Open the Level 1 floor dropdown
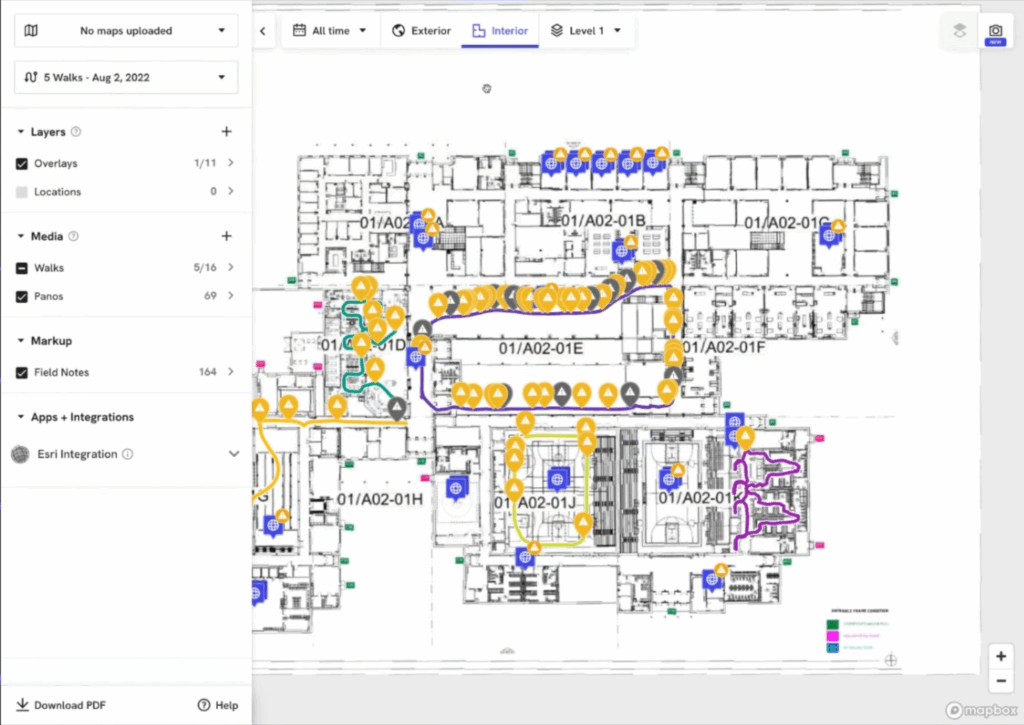The height and width of the screenshot is (725, 1024). click(587, 31)
